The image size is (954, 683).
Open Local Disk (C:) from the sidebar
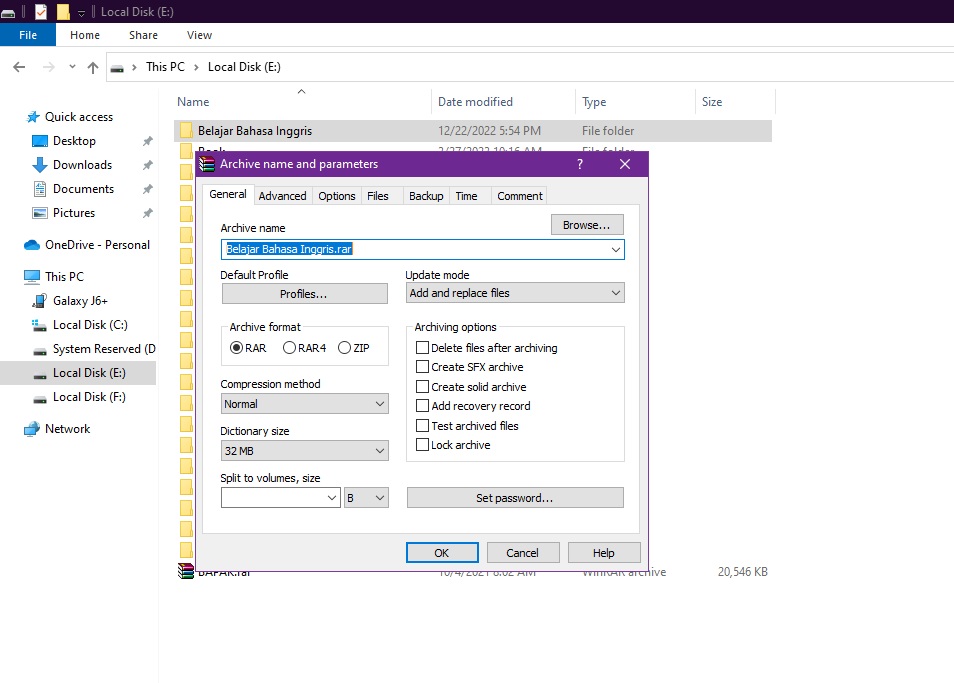[88, 324]
